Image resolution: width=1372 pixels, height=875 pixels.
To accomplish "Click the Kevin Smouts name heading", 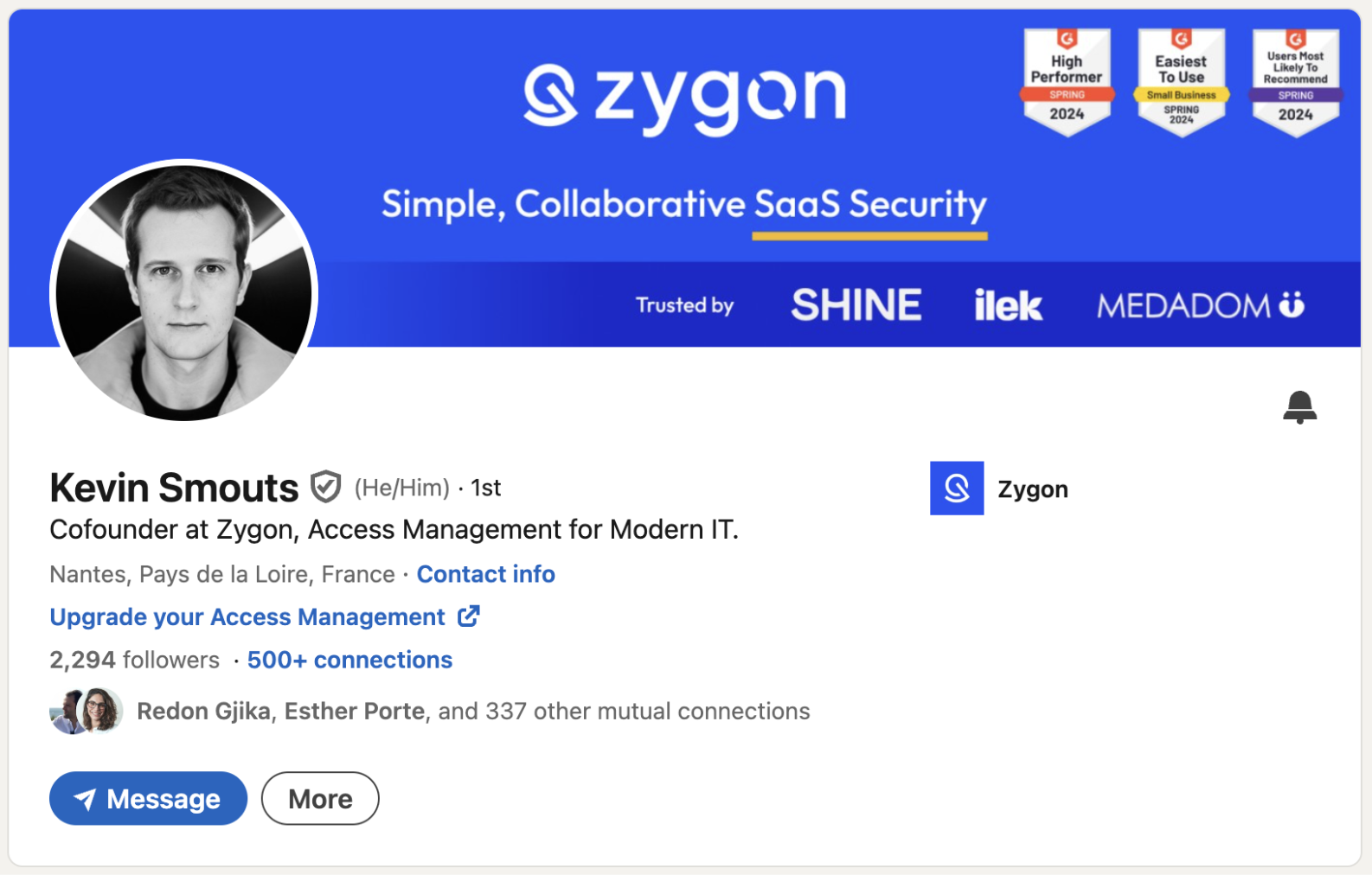I will (x=174, y=488).
